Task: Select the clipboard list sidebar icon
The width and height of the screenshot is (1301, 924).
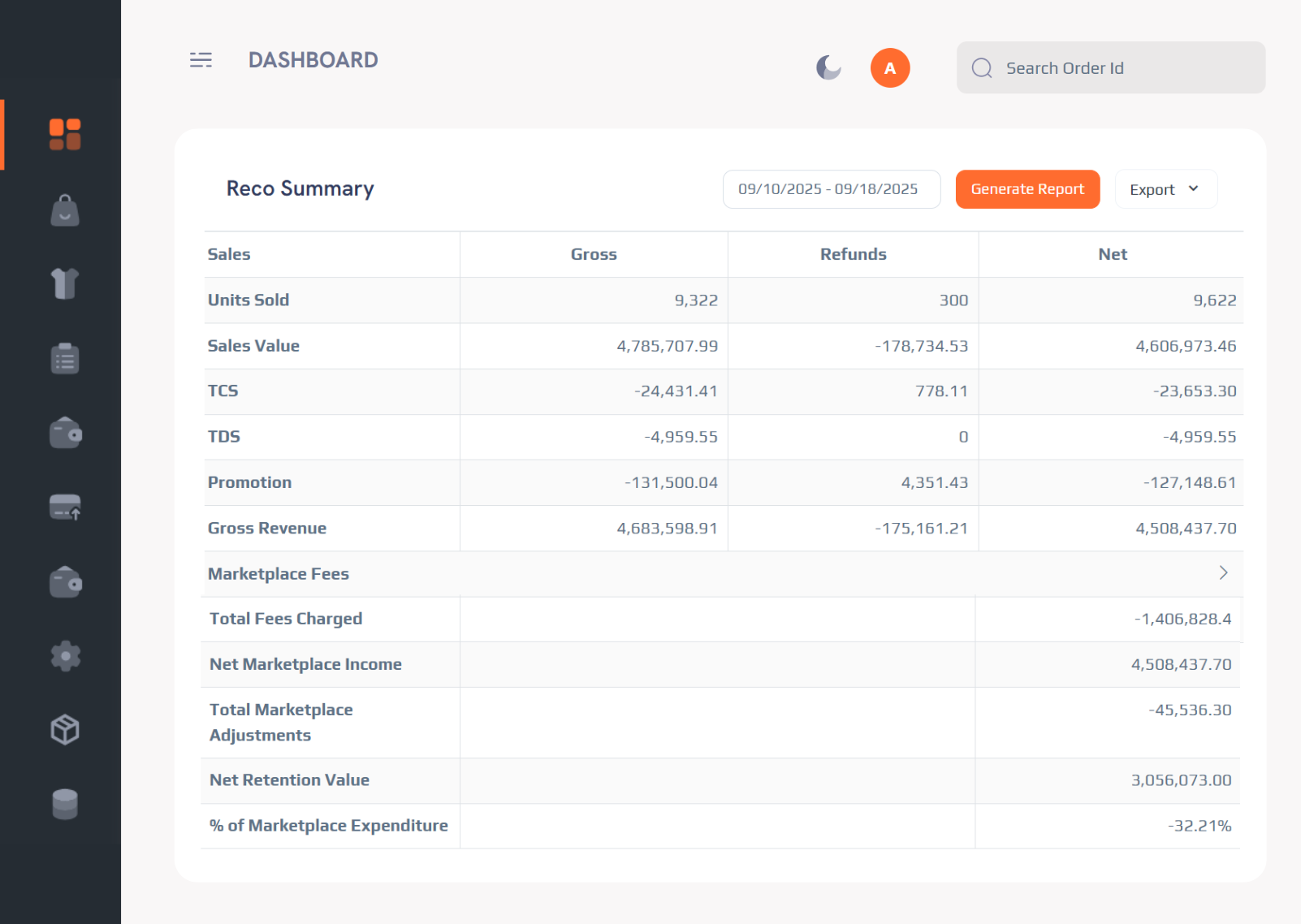Action: [x=65, y=358]
